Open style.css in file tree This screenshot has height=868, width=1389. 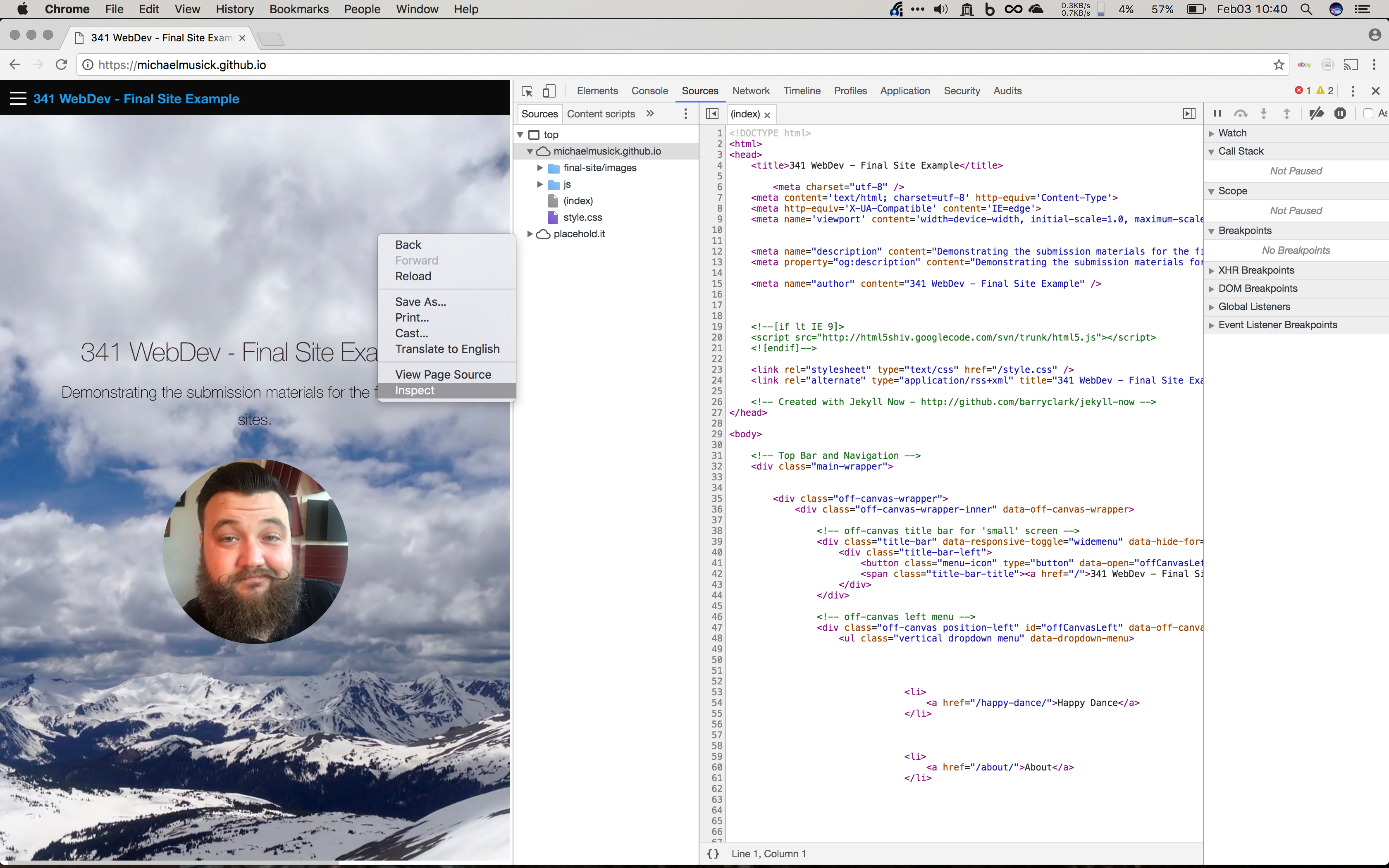[x=582, y=217]
